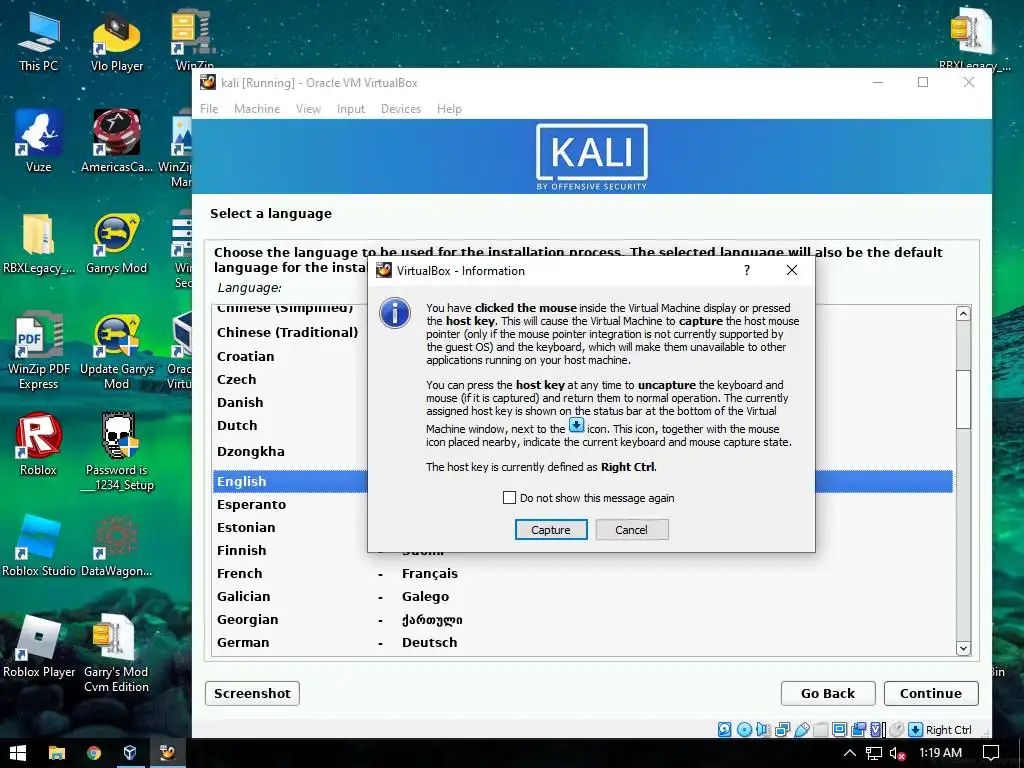Click the kali VM taskbar button
This screenshot has width=1024, height=768.
[168, 753]
